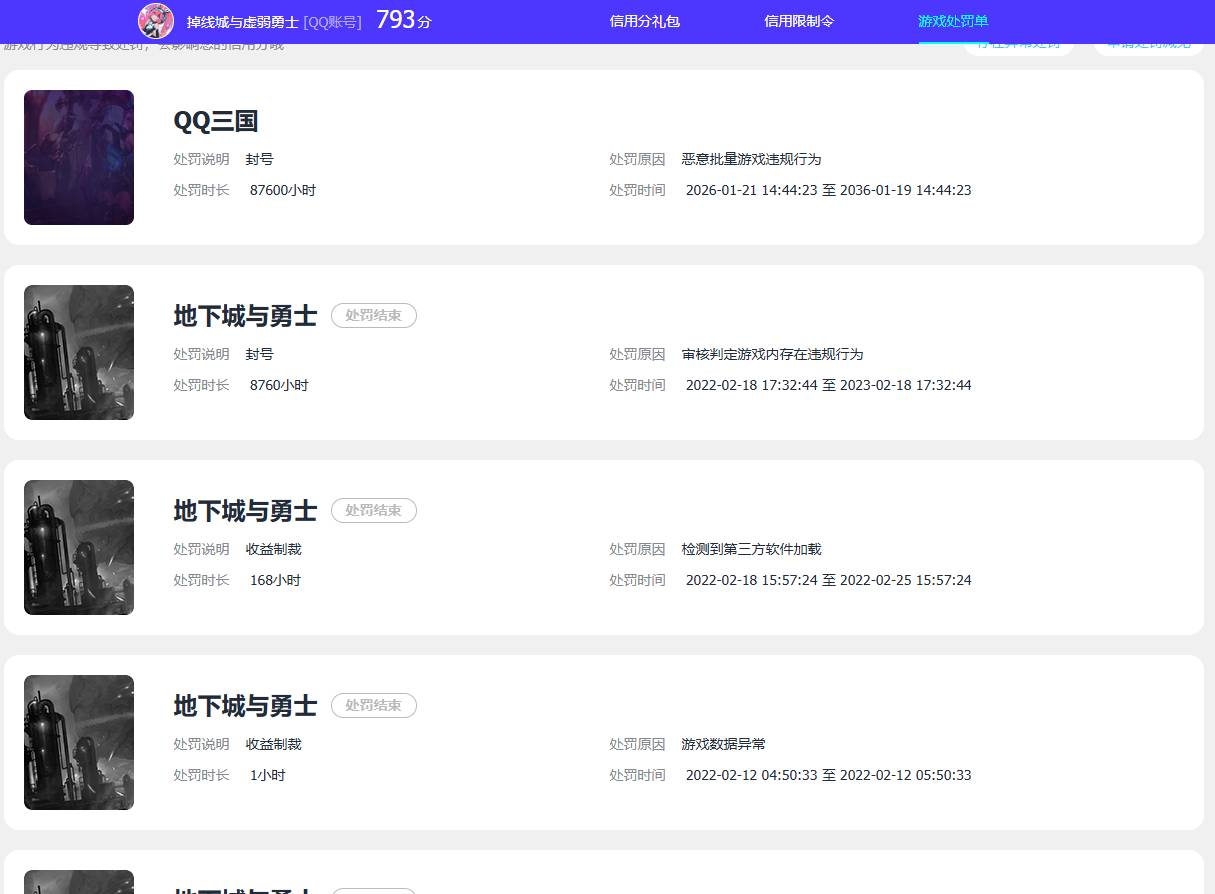Viewport: 1215px width, 894px height.
Task: Click the reason 恶意批量游戏违规行为
Action: point(751,159)
